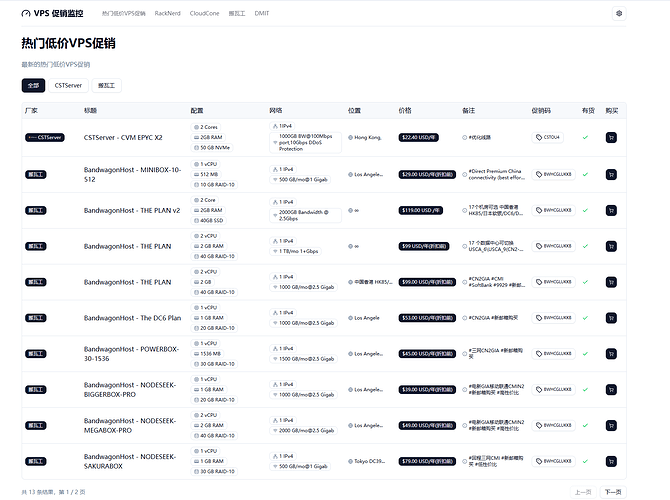
Task: Click the 价格 column header
Action: (405, 110)
